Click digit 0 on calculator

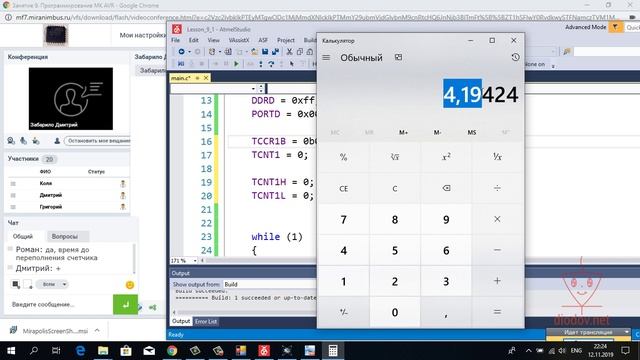395,312
